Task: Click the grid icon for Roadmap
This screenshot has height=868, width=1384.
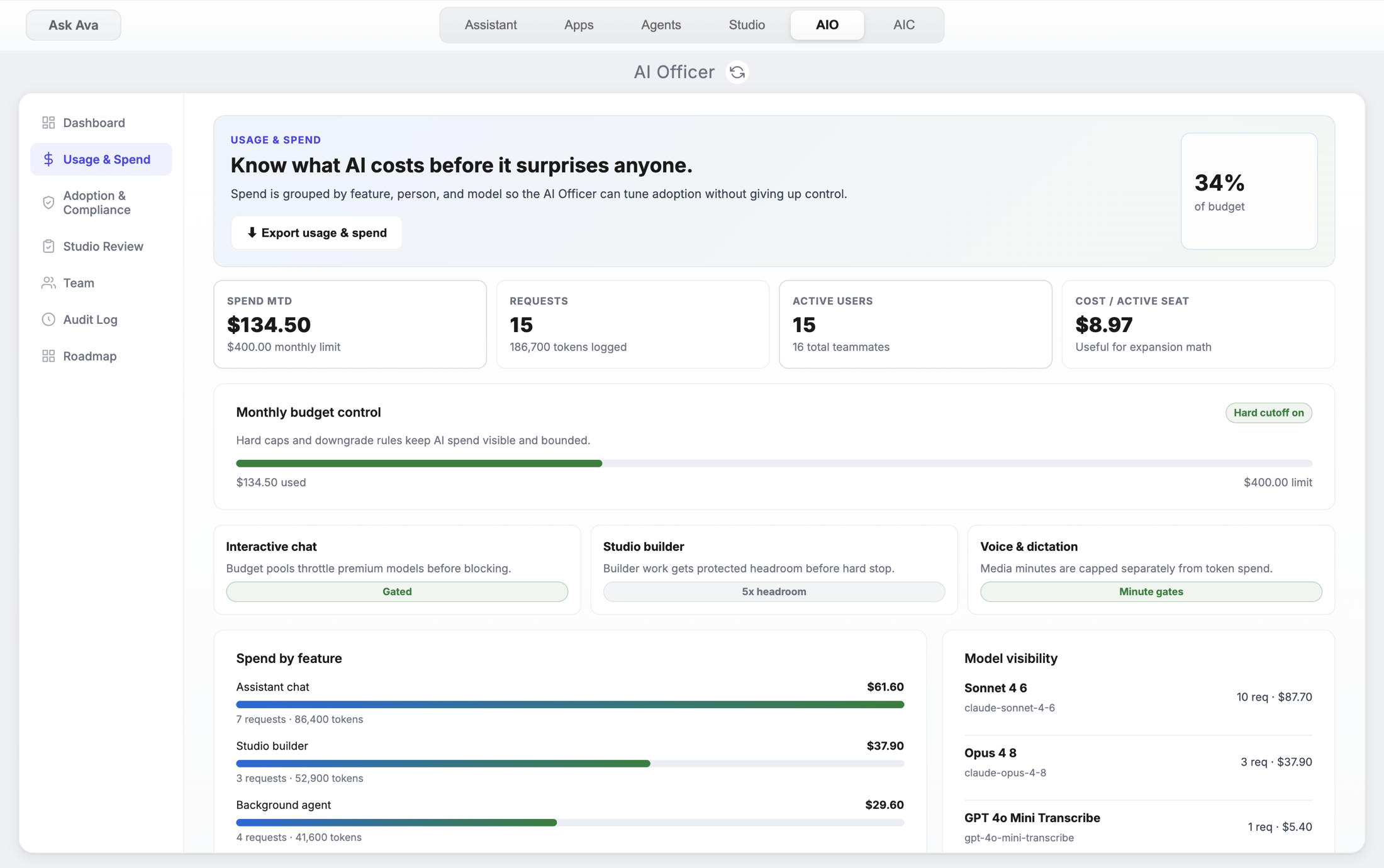Action: tap(48, 356)
